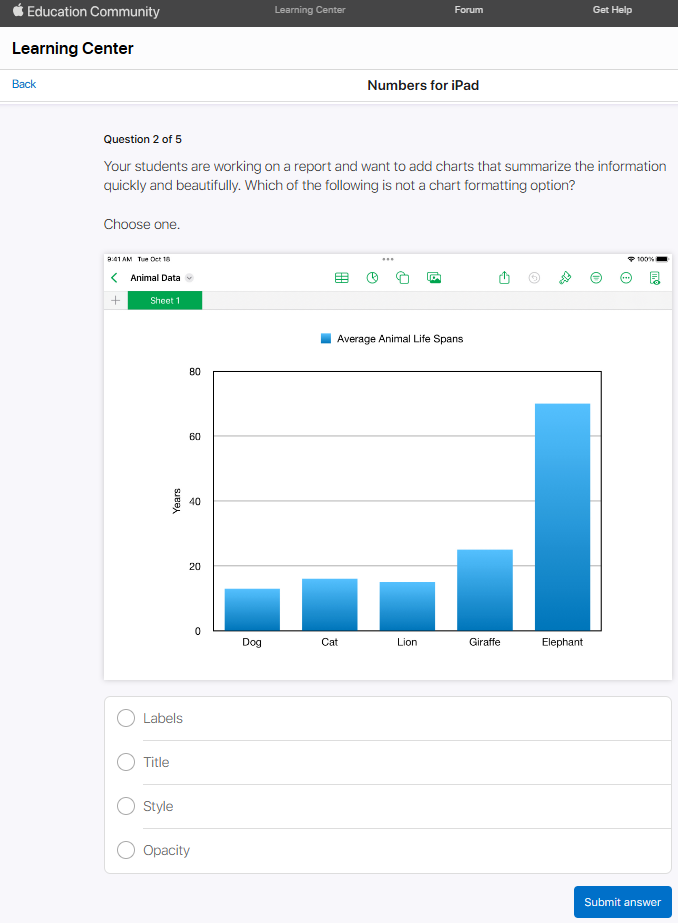678x923 pixels.
Task: Click the 'Numbers for iPad' heading
Action: (423, 85)
